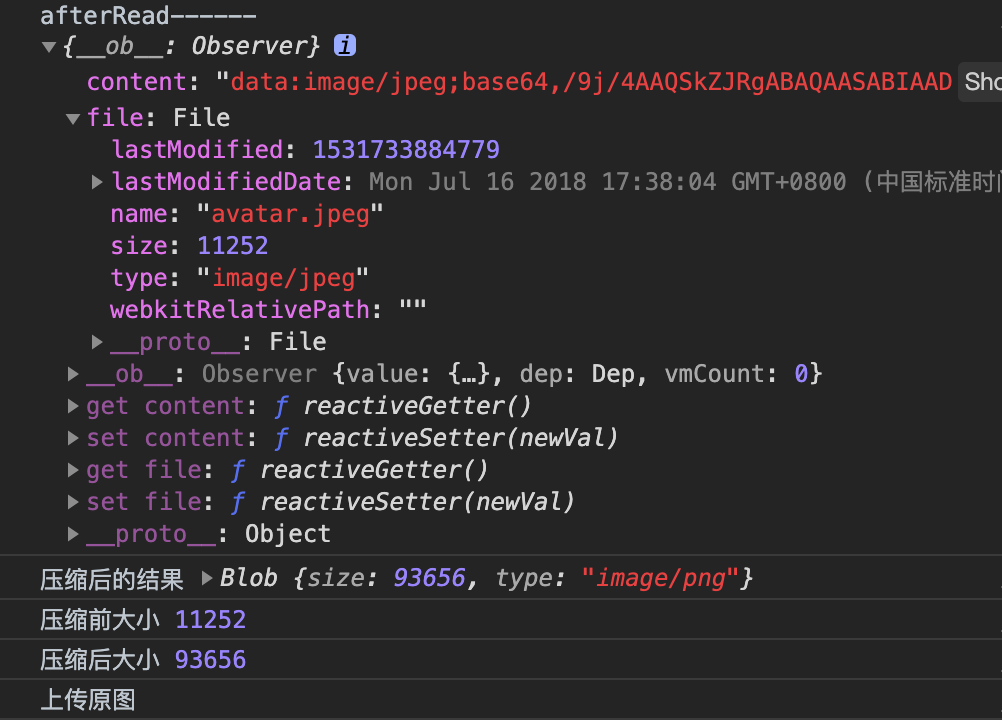1002x720 pixels.
Task: Expand the __proto__: Object entry
Action: click(73, 533)
